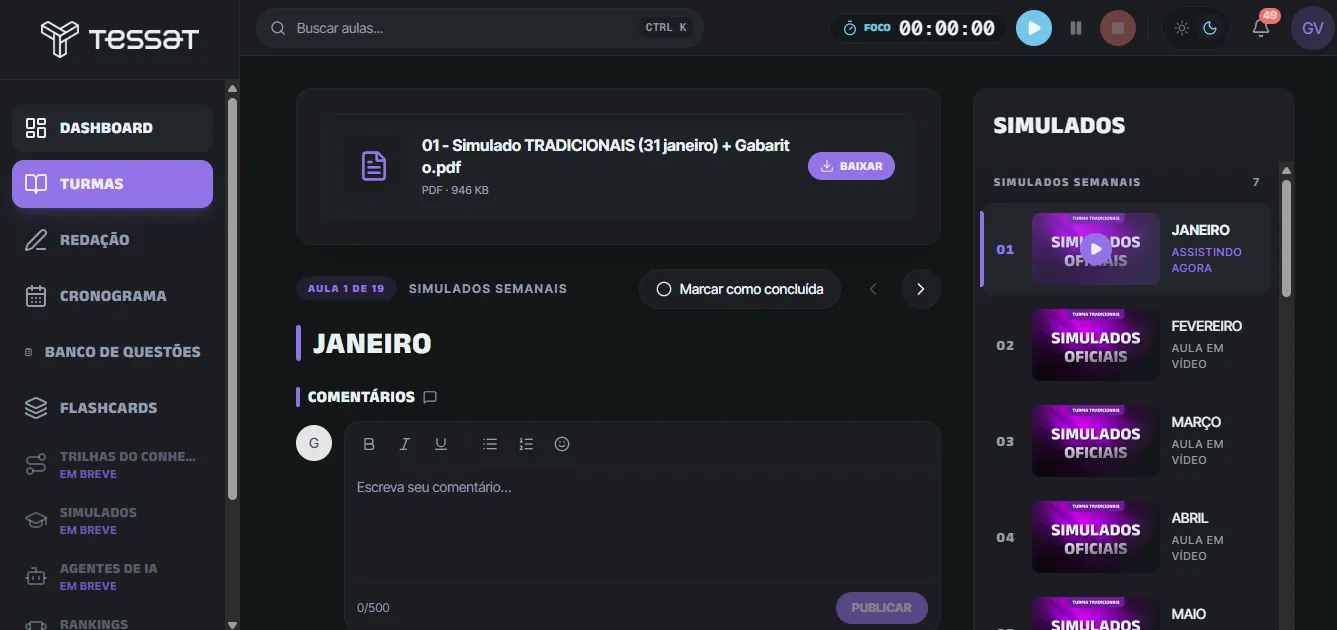Click the graduation cap Simulados icon
This screenshot has height=630, width=1337.
pyautogui.click(x=36, y=520)
